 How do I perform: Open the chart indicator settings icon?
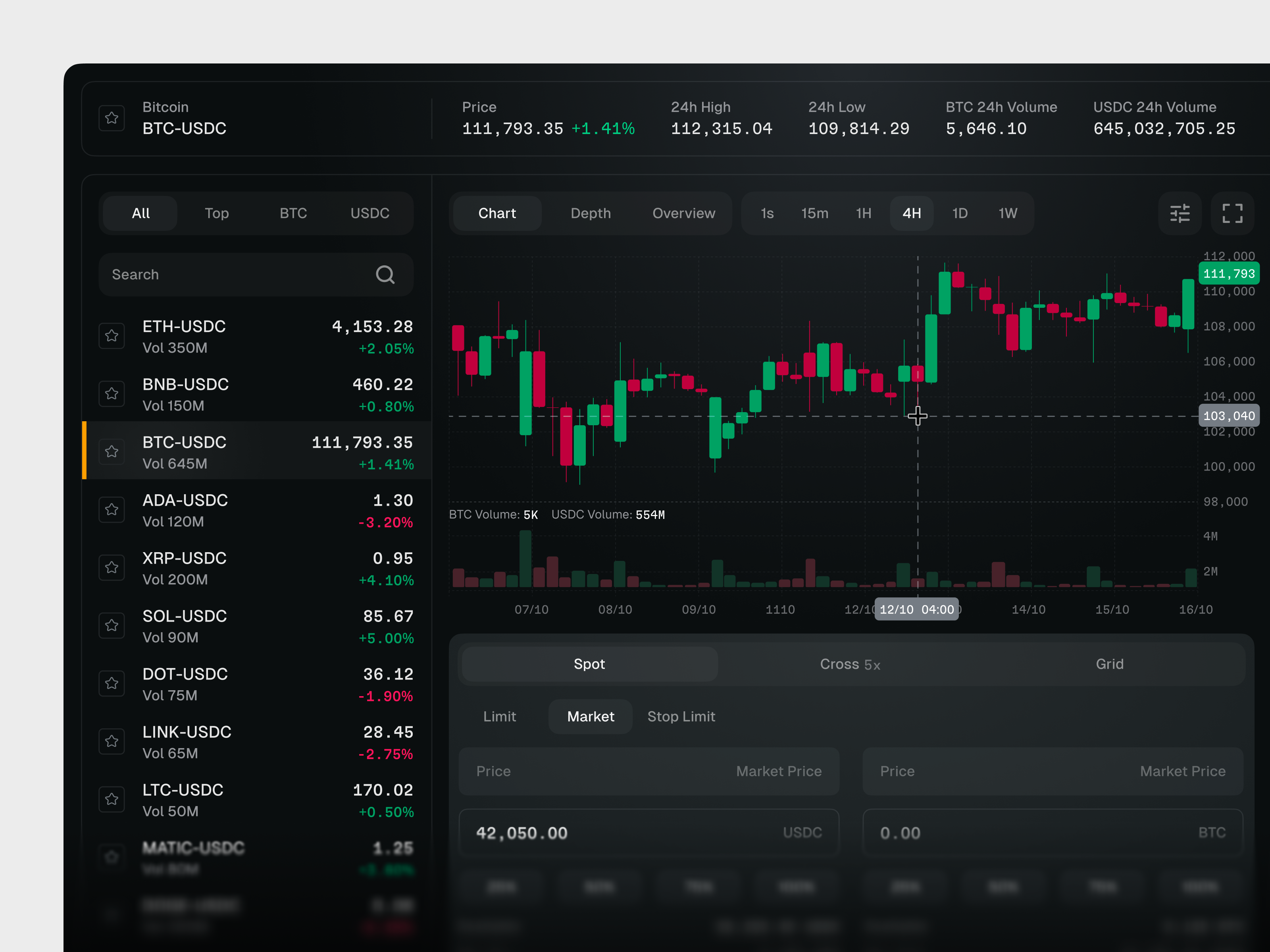[x=1180, y=213]
